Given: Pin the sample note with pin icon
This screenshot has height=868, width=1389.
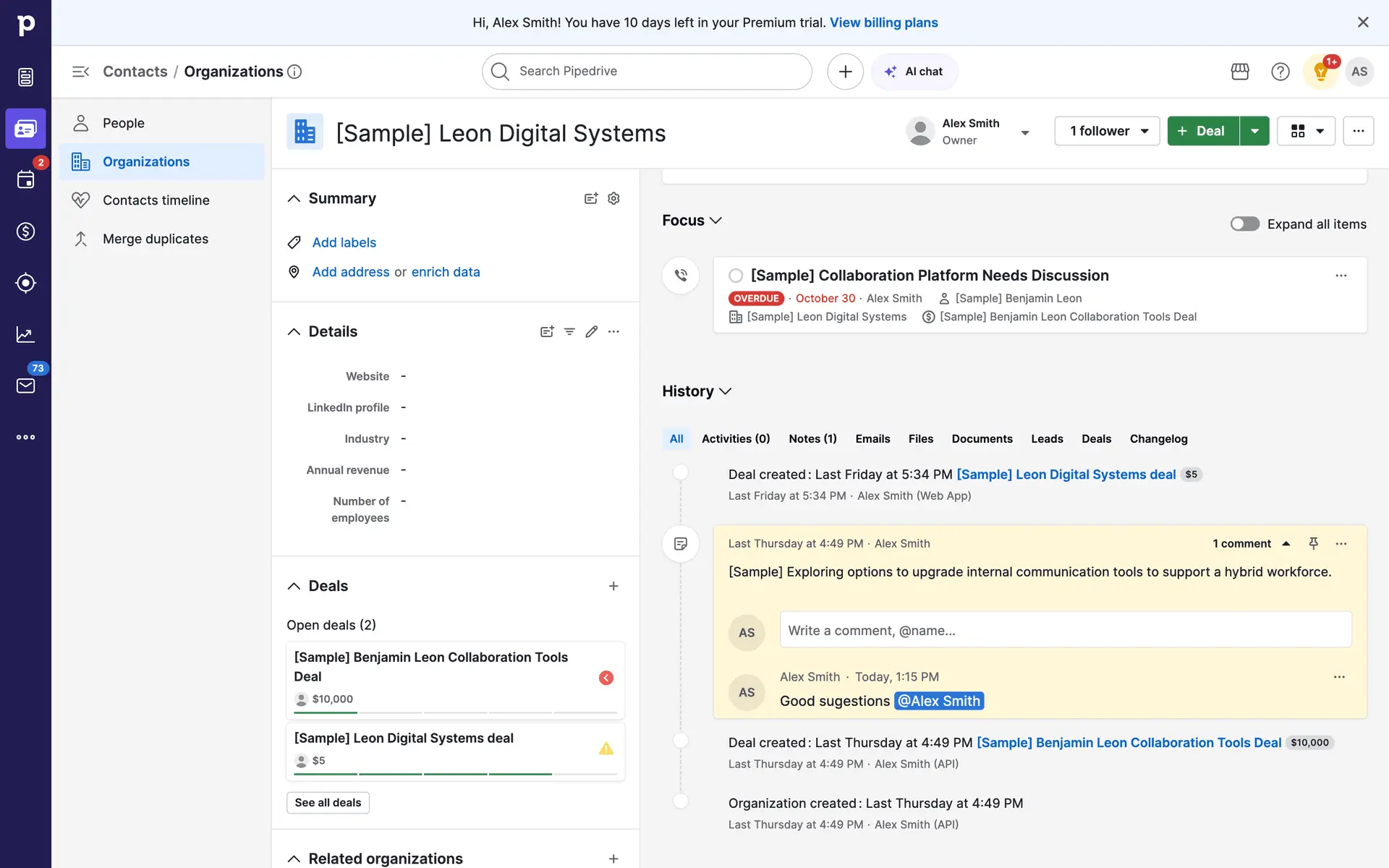Looking at the screenshot, I should pos(1314,543).
